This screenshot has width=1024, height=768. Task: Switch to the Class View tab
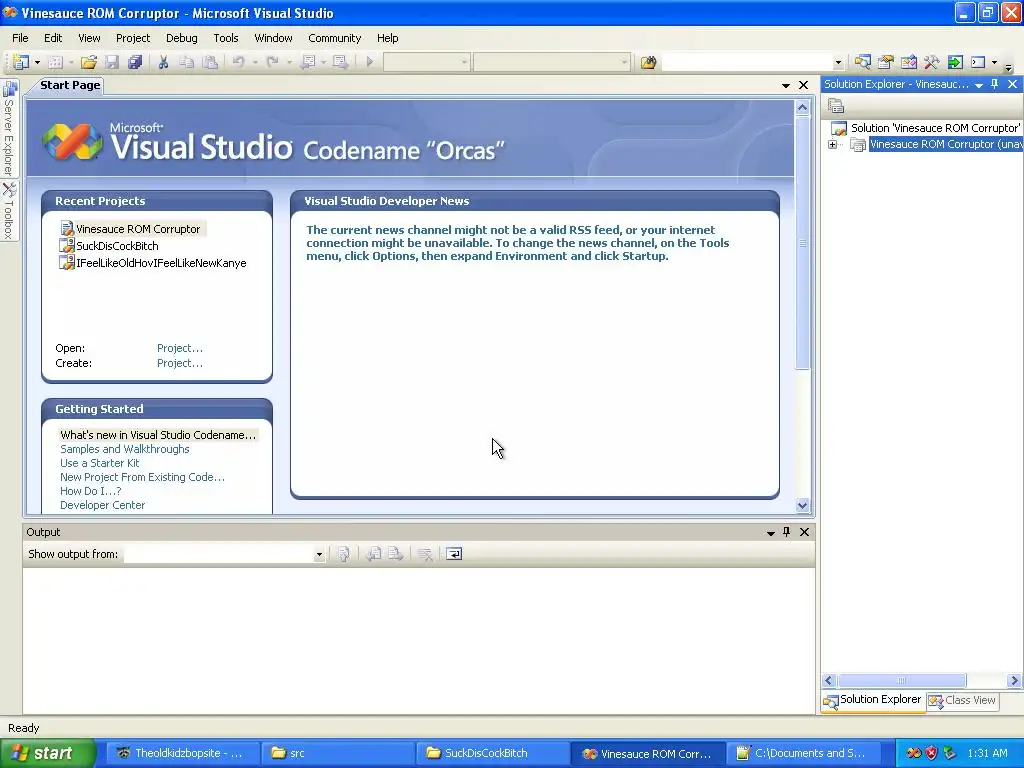963,701
